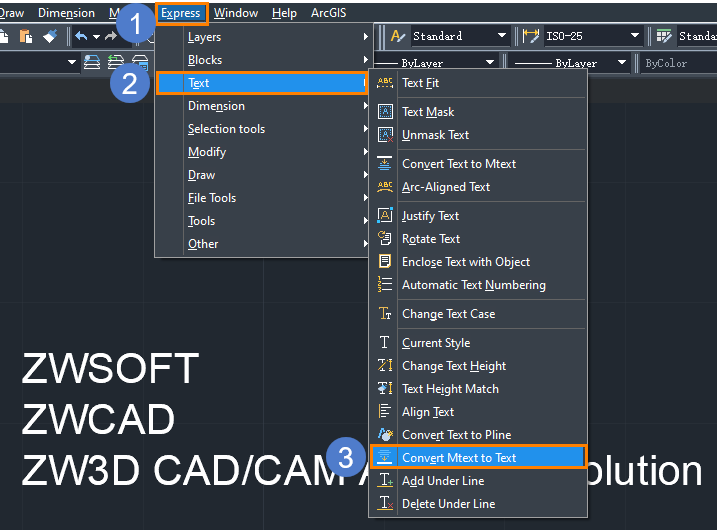
Task: Click the Unmask Text icon
Action: pos(385,135)
